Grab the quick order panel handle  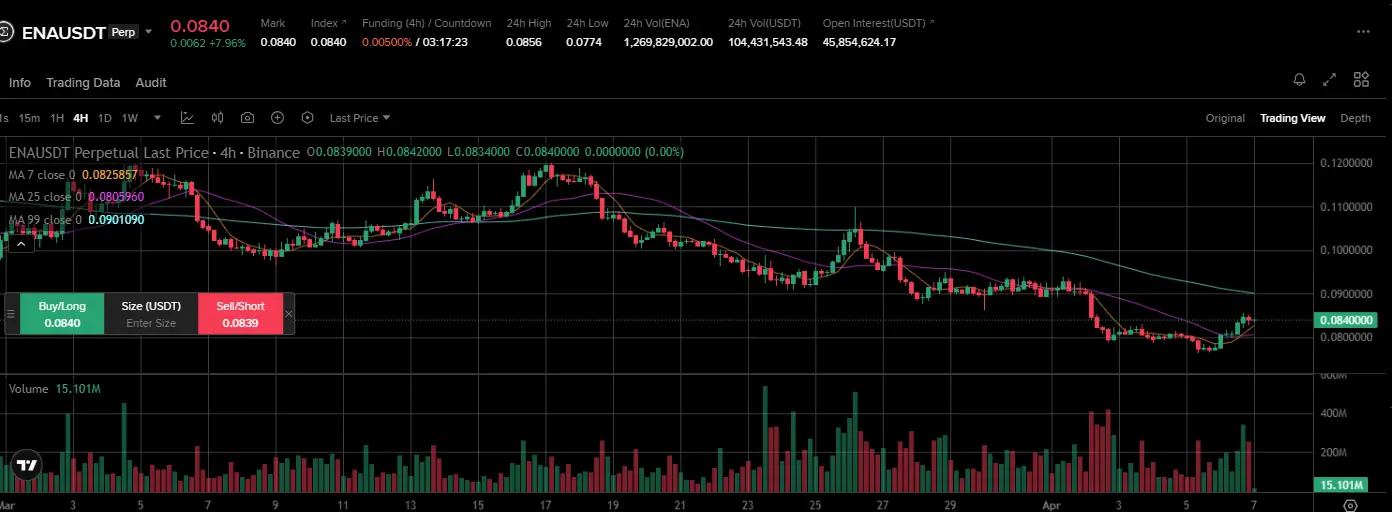coord(11,314)
